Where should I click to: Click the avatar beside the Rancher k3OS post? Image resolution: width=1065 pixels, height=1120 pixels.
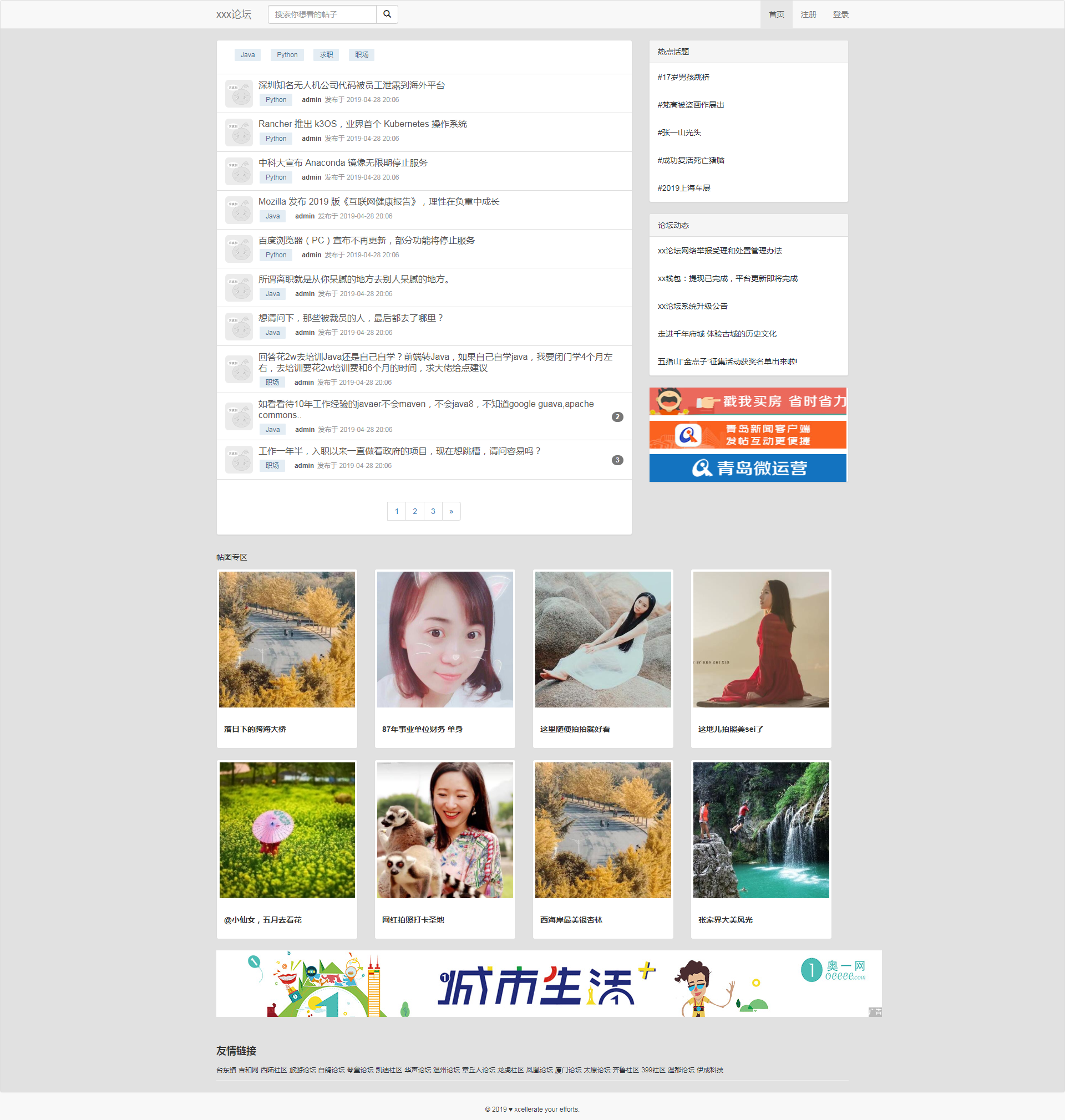[239, 131]
